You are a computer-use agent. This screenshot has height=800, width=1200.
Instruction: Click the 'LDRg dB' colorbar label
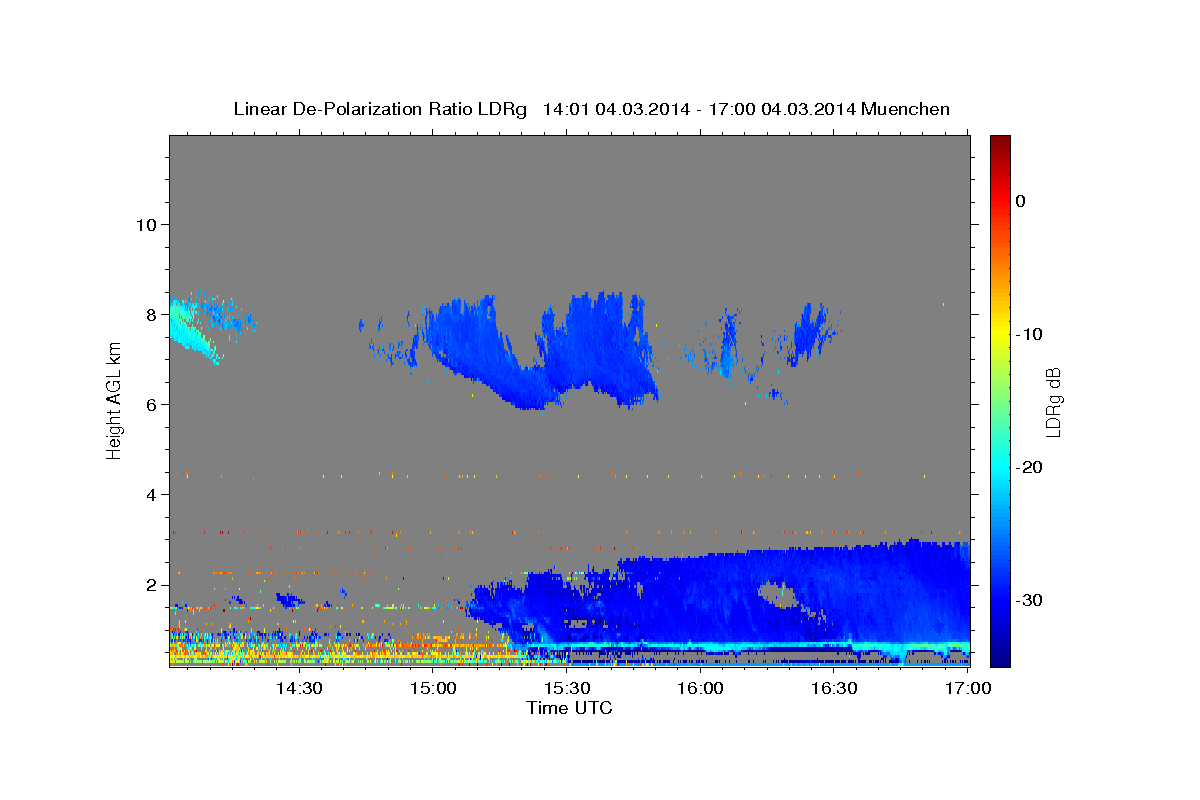click(1052, 402)
